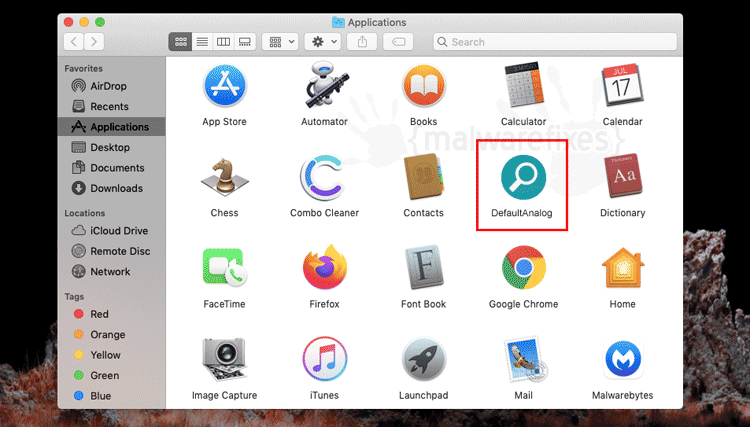Click the iTunes app icon
Viewport: 750px width, 427px height.
tap(324, 359)
